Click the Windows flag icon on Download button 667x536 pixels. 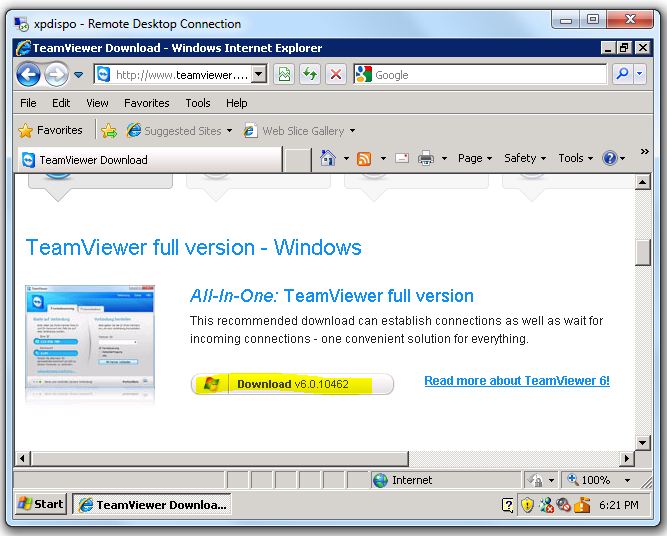211,384
